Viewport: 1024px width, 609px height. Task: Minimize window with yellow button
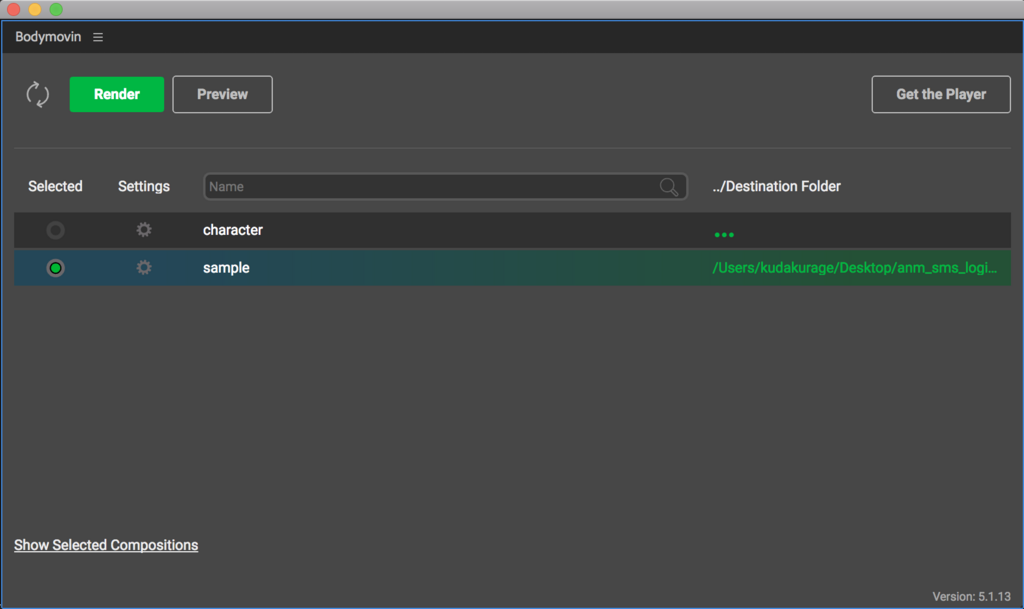coord(35,9)
